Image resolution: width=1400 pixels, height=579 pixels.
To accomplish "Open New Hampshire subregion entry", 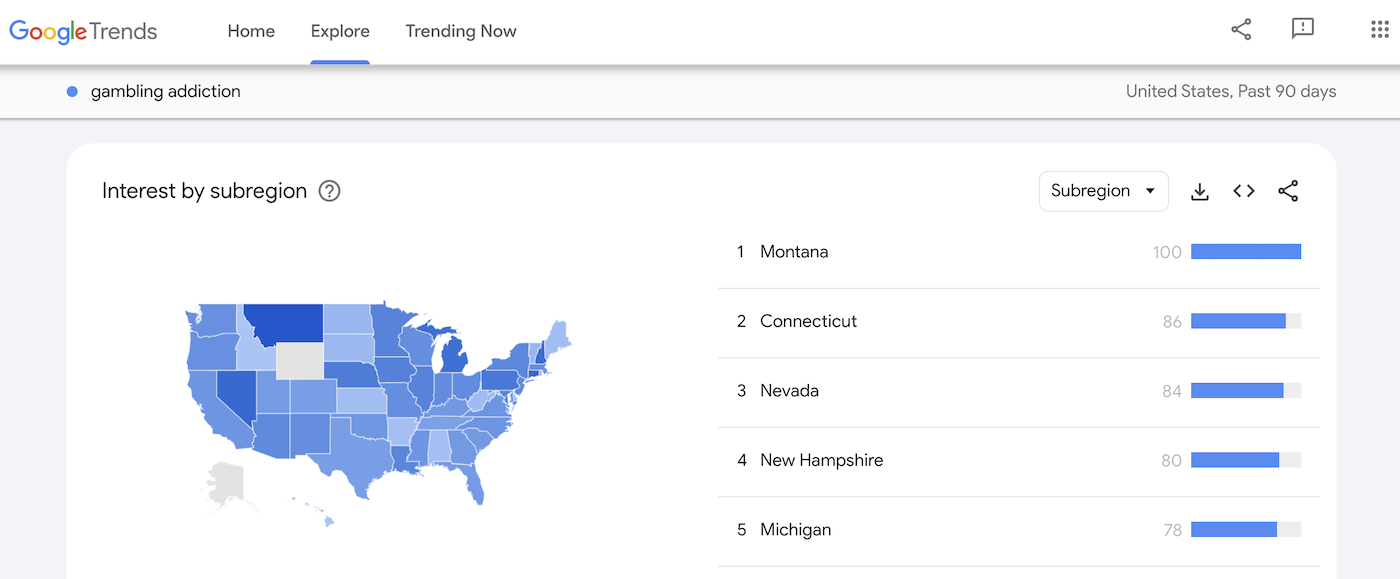I will pos(821,460).
